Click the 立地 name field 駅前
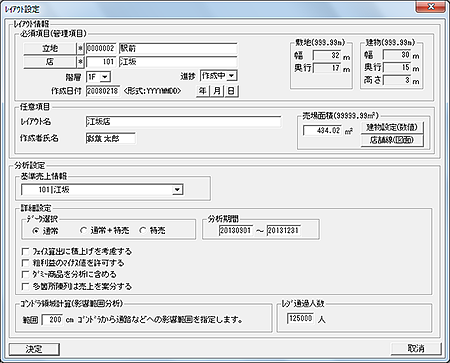This screenshot has width=450, height=363. click(x=178, y=49)
